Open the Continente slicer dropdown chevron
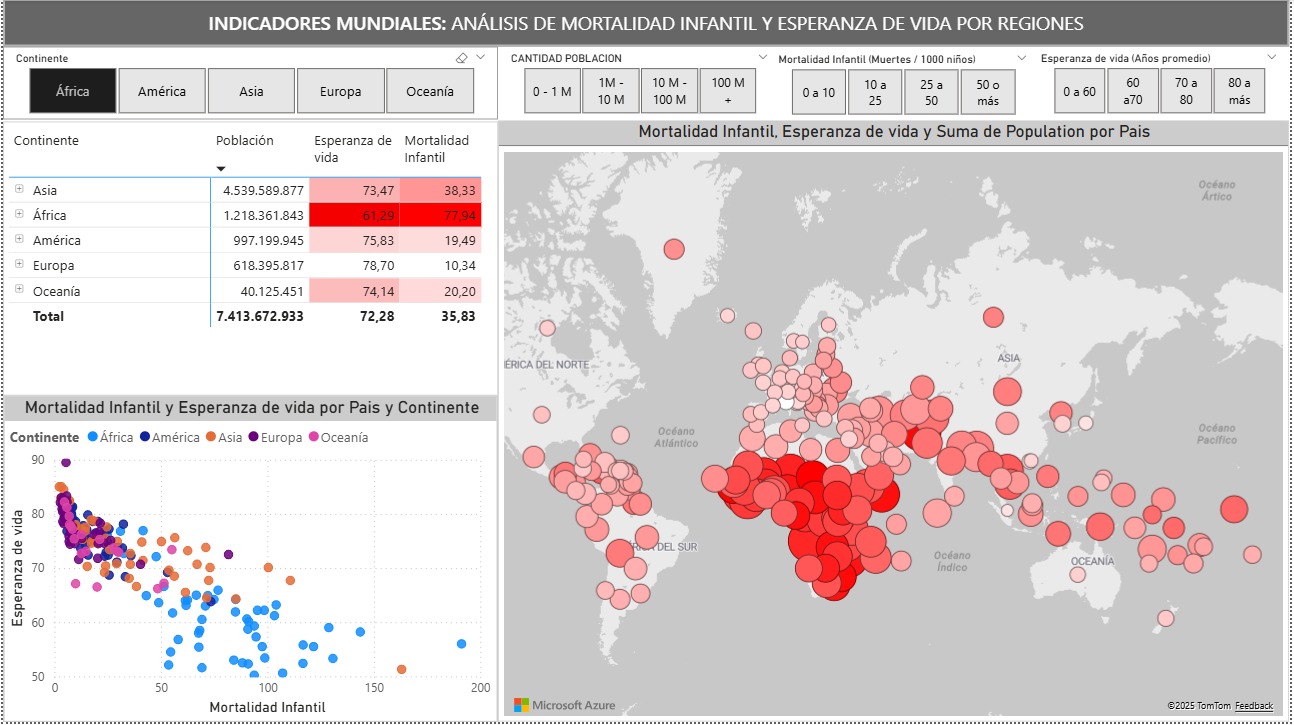The height and width of the screenshot is (725, 1294). [478, 58]
